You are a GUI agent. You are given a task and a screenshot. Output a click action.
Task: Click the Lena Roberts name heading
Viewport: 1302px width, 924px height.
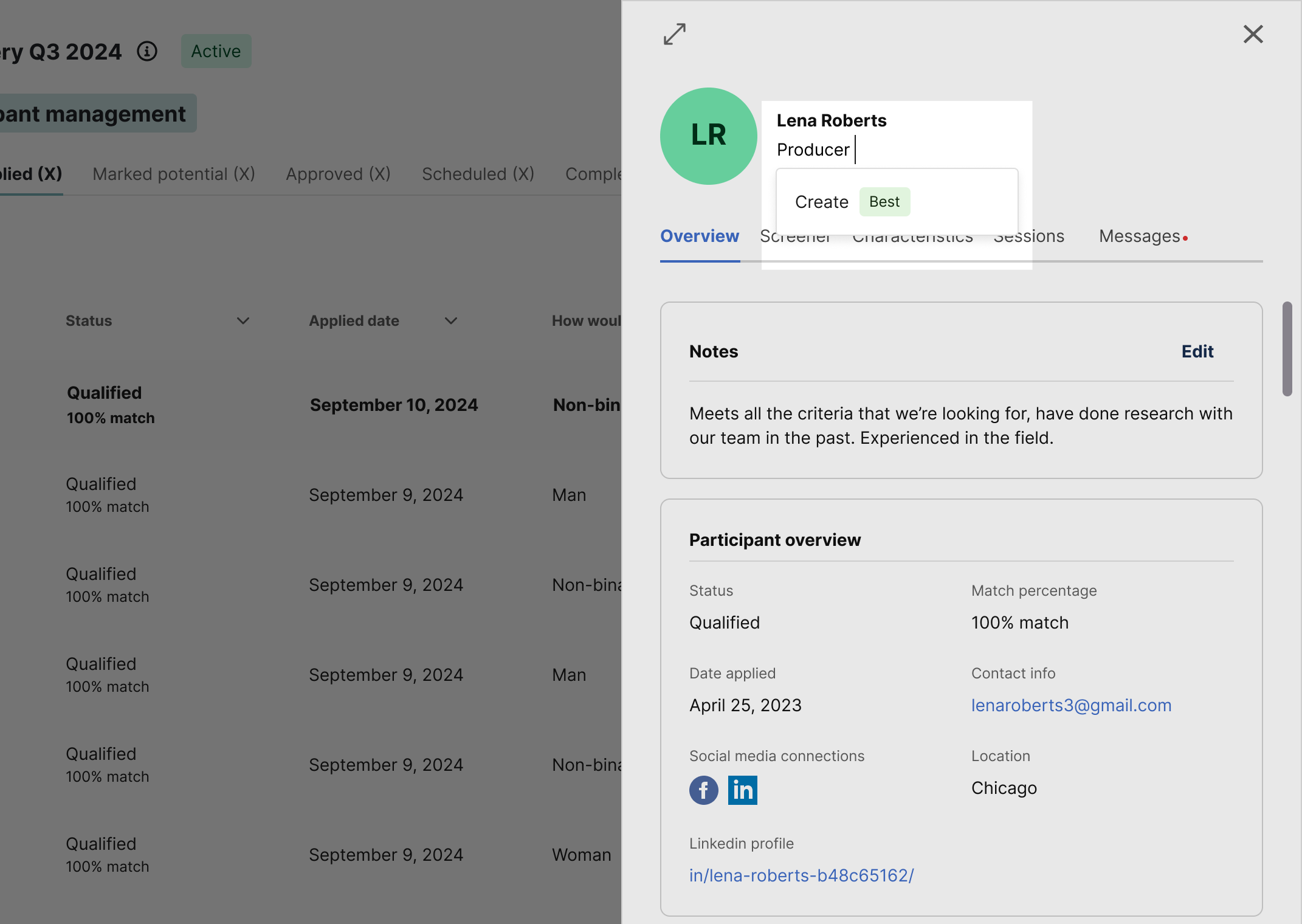832,120
